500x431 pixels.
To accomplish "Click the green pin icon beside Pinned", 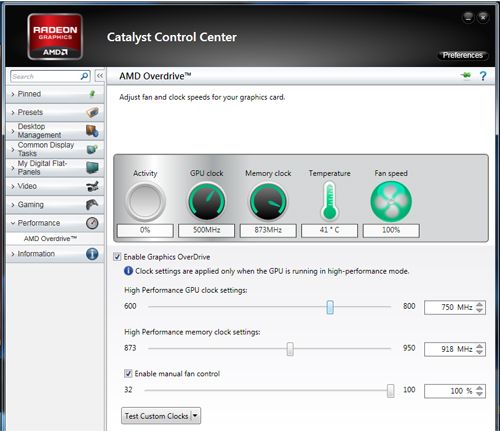I will [92, 94].
